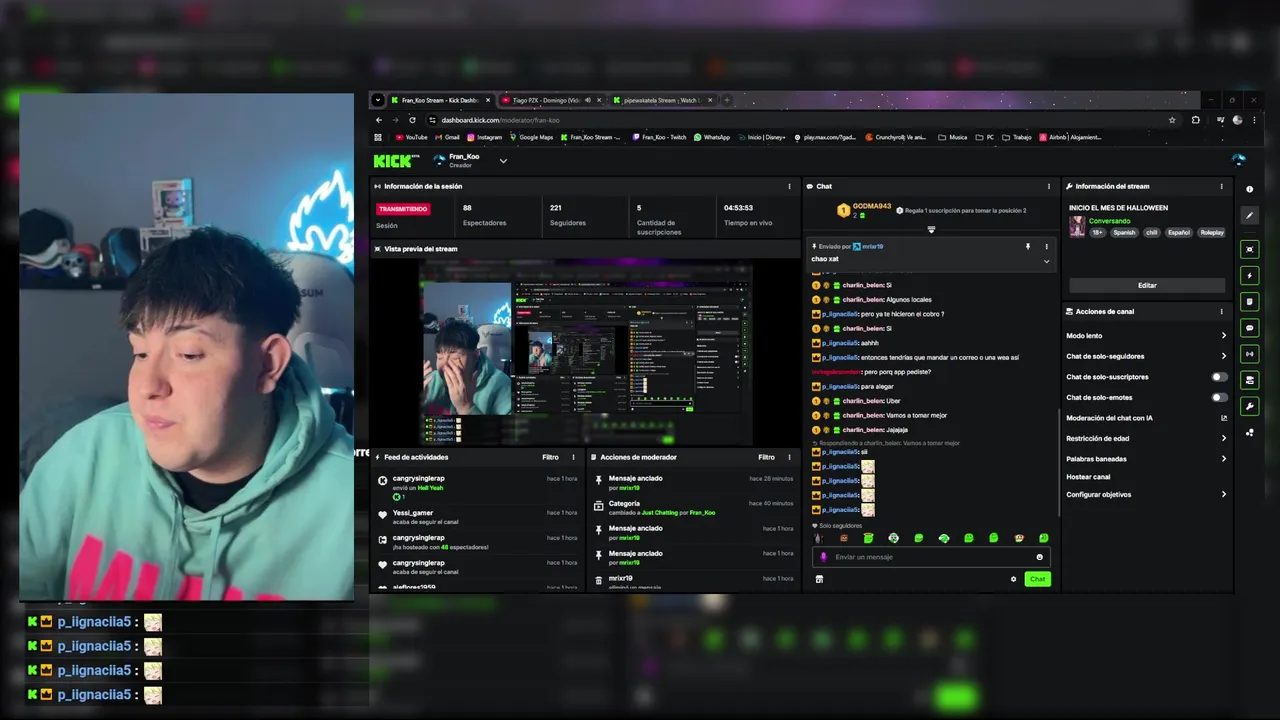The height and width of the screenshot is (720, 1280).
Task: Click GODMA943 in chat leaderboard
Action: point(871,207)
